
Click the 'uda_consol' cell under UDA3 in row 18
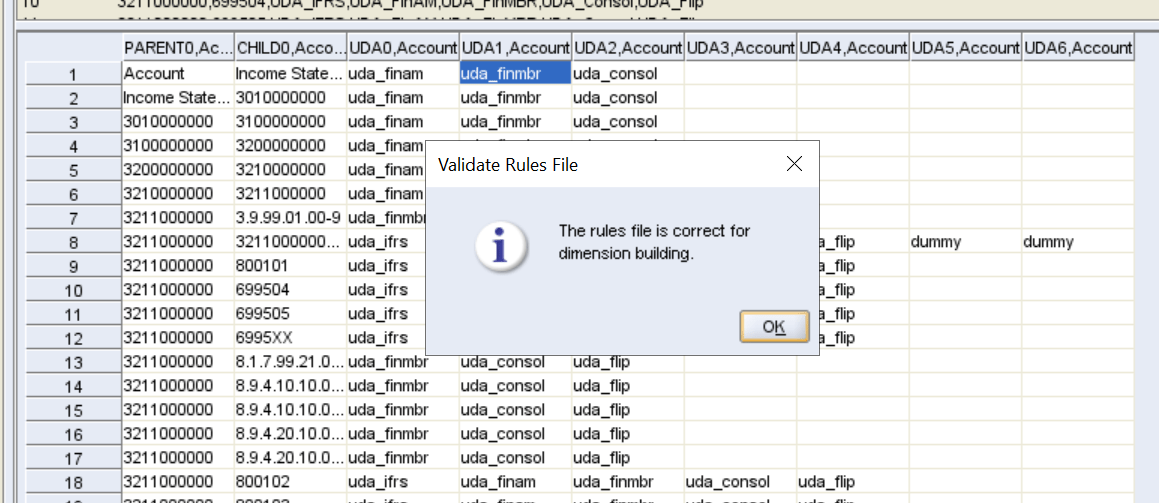[740, 482]
